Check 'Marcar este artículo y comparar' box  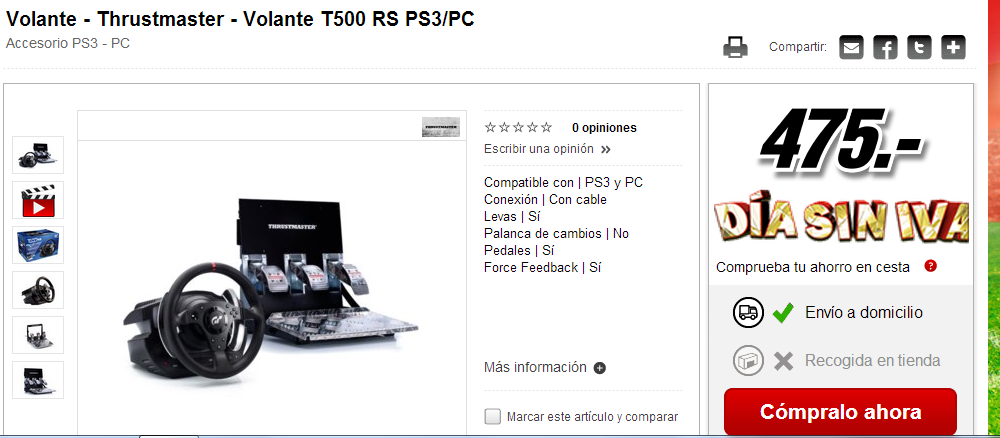[492, 417]
